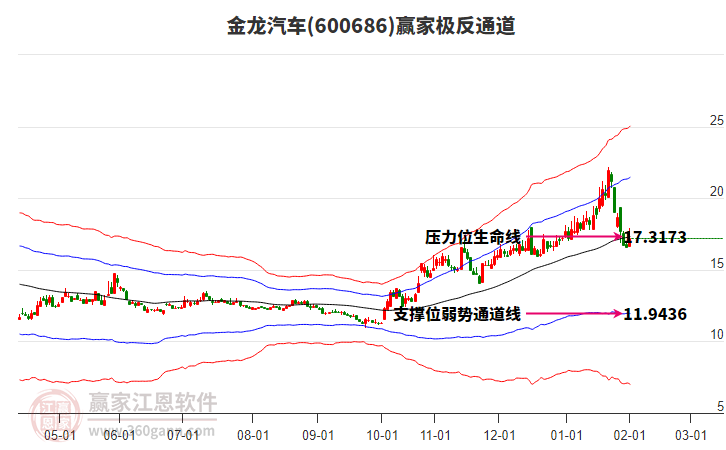Click the 10-01 date axis label
This screenshot has width=726, height=450.
pyautogui.click(x=382, y=435)
